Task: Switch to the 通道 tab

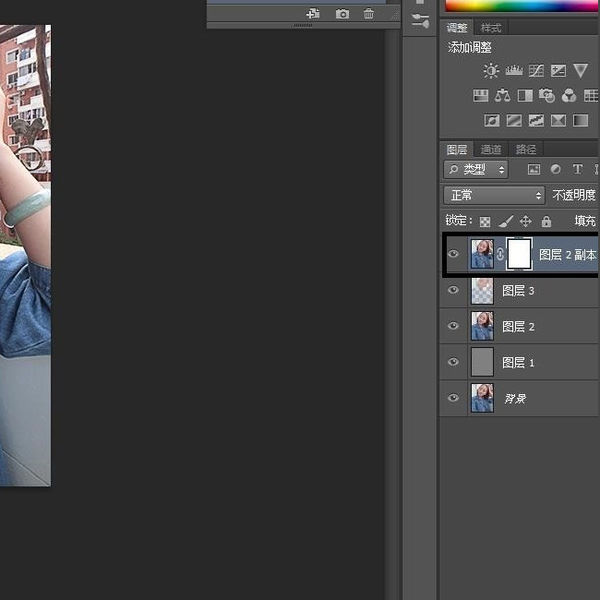Action: 491,149
